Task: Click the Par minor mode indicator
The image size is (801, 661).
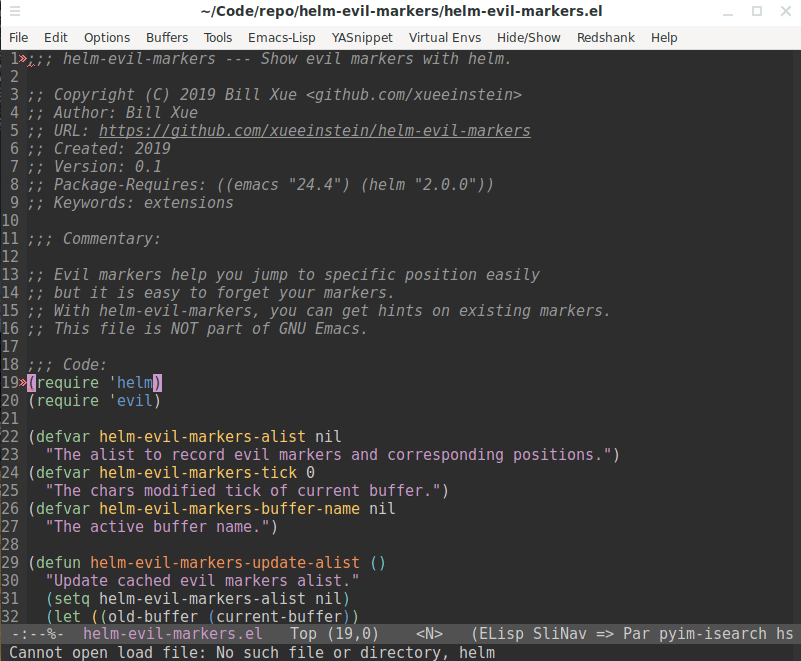Action: 636,634
